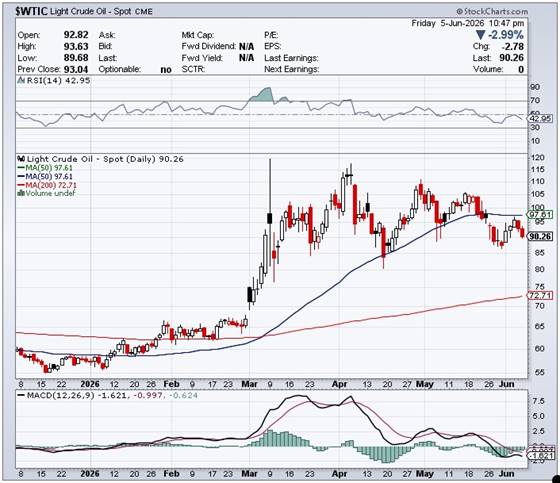
Task: Click the Light Crude Oil - Spot (Daily) legend
Action: (x=105, y=159)
